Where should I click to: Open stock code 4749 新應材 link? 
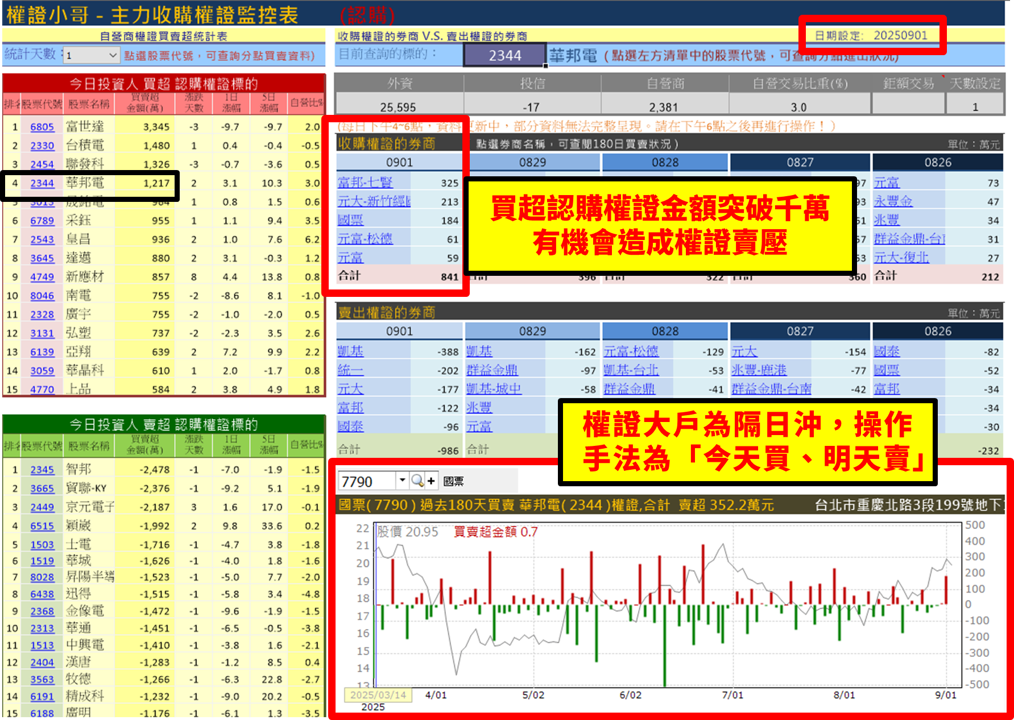point(42,277)
